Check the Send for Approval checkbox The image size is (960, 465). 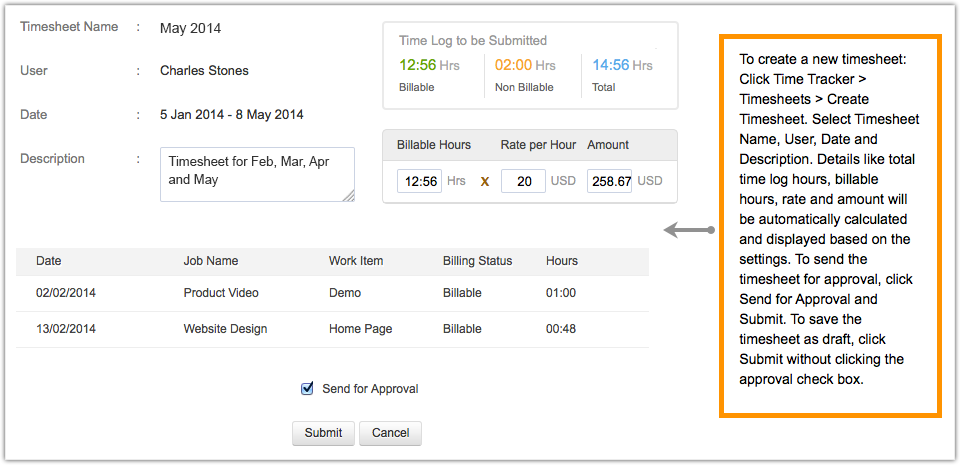click(308, 389)
